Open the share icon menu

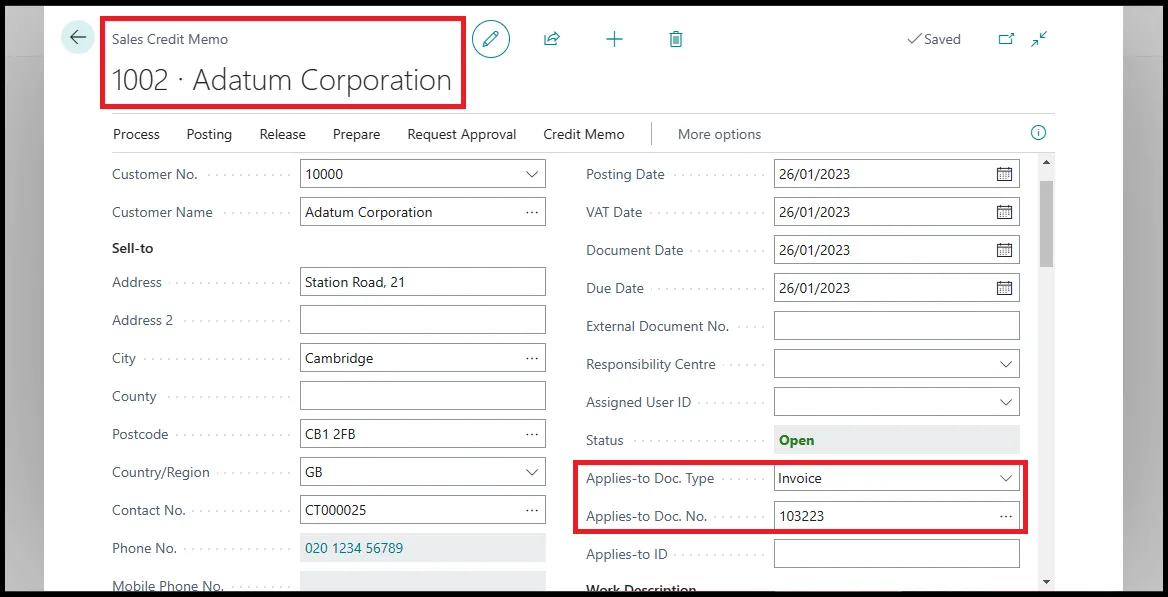pyautogui.click(x=551, y=40)
